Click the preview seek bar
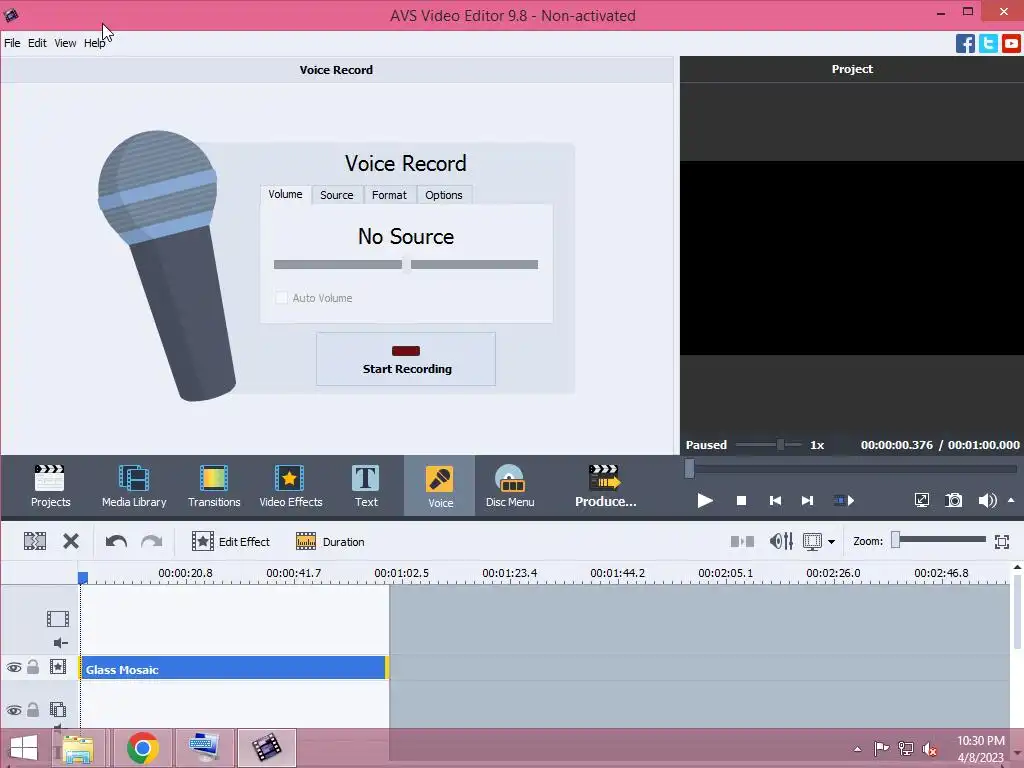1024x768 pixels. (x=852, y=468)
